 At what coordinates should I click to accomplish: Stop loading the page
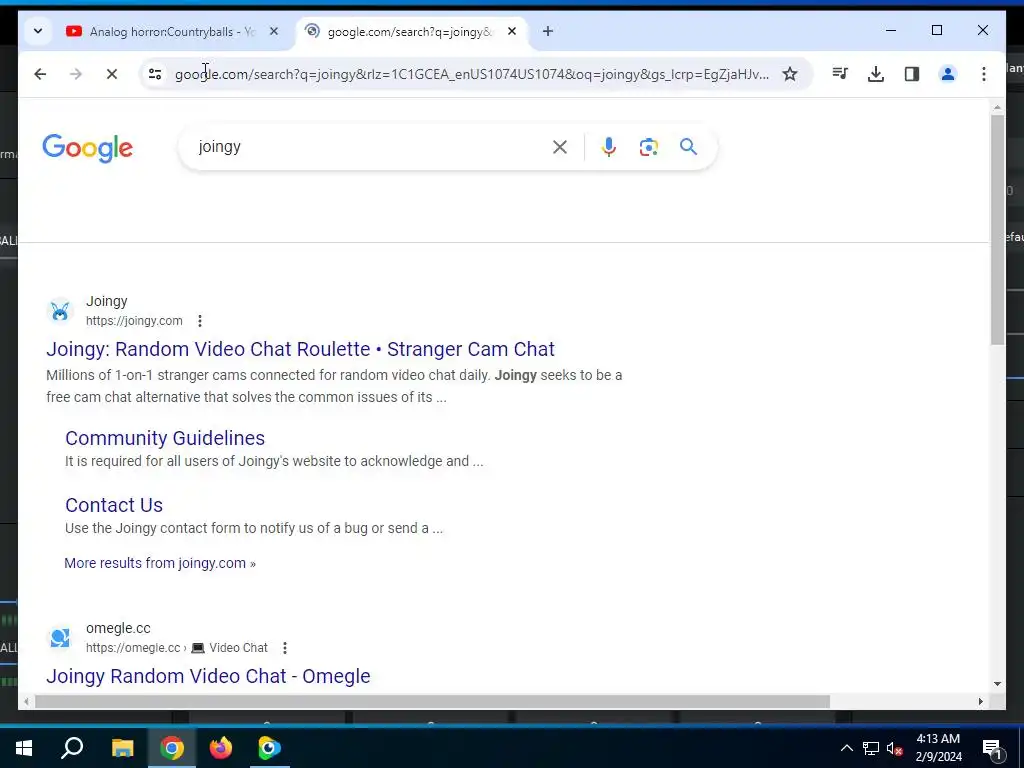[x=112, y=74]
